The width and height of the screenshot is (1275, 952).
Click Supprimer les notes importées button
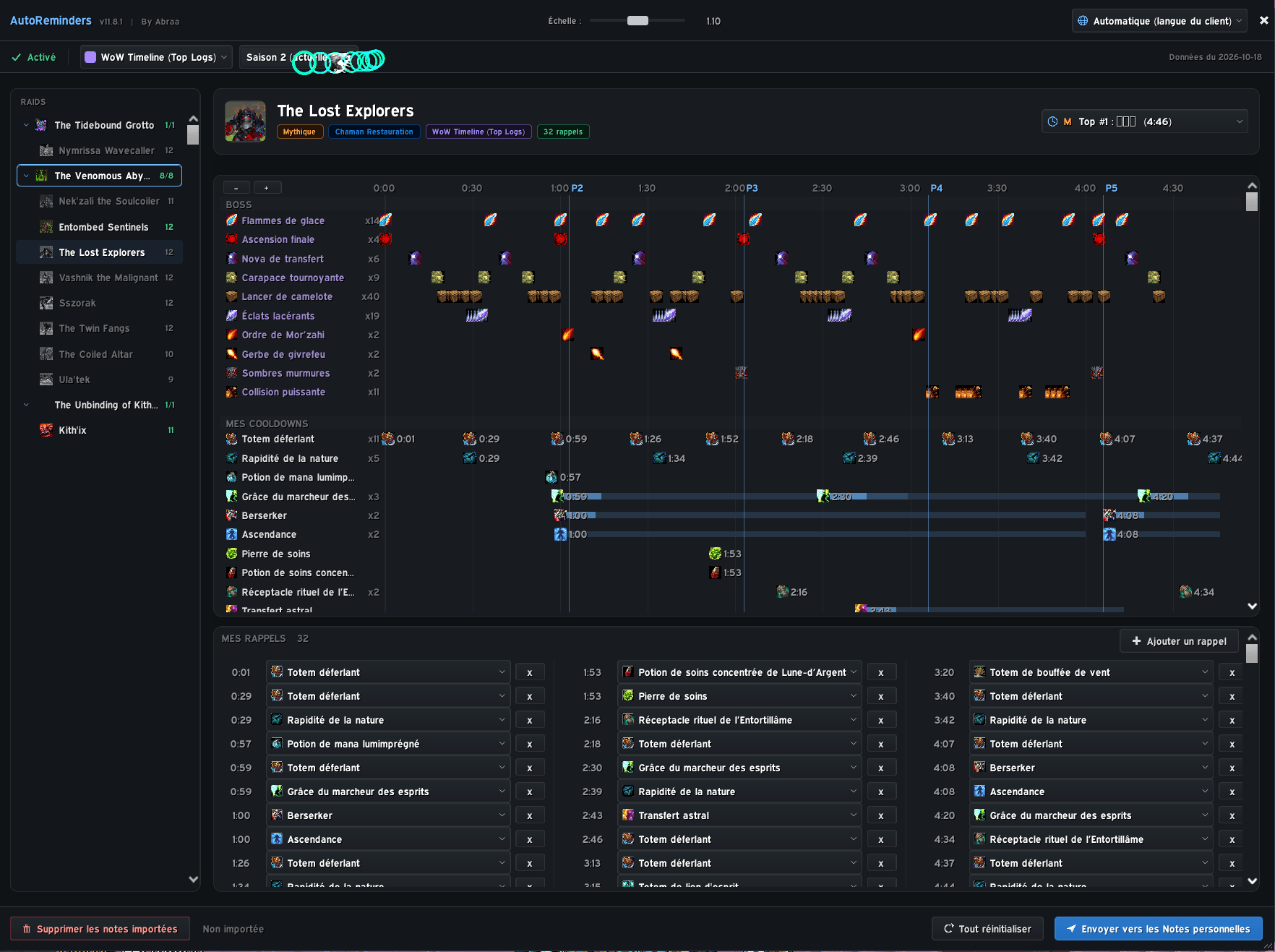[x=100, y=929]
